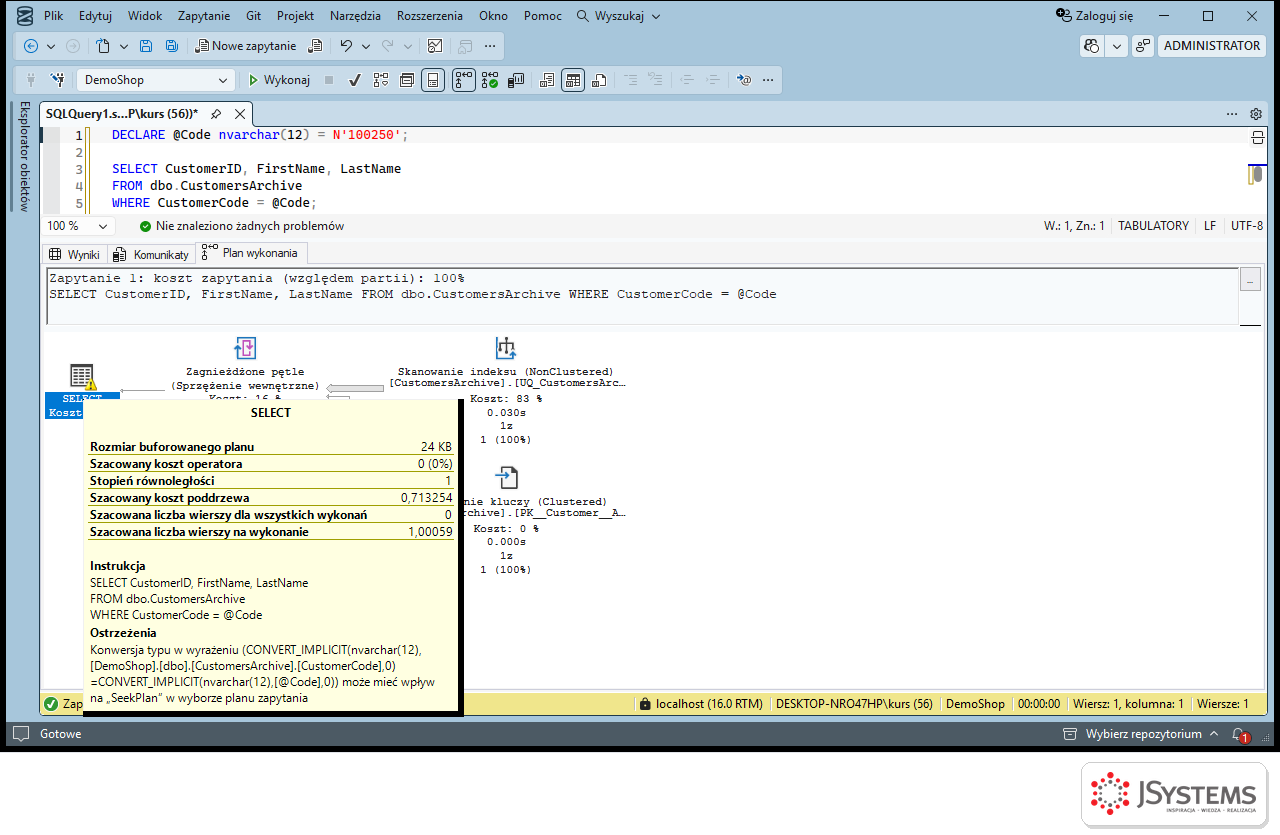This screenshot has width=1280, height=835.
Task: Toggle Results to Grid mode
Action: [573, 80]
